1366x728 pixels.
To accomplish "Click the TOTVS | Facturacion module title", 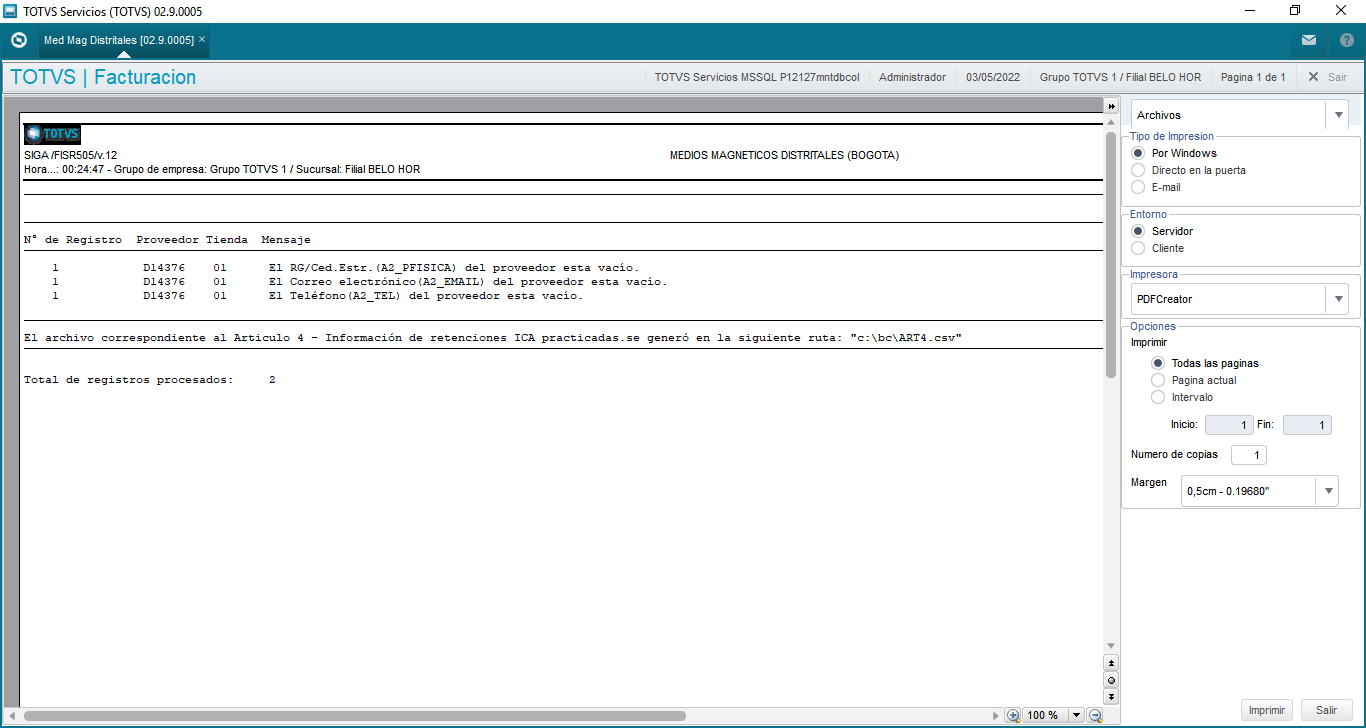I will tap(103, 77).
